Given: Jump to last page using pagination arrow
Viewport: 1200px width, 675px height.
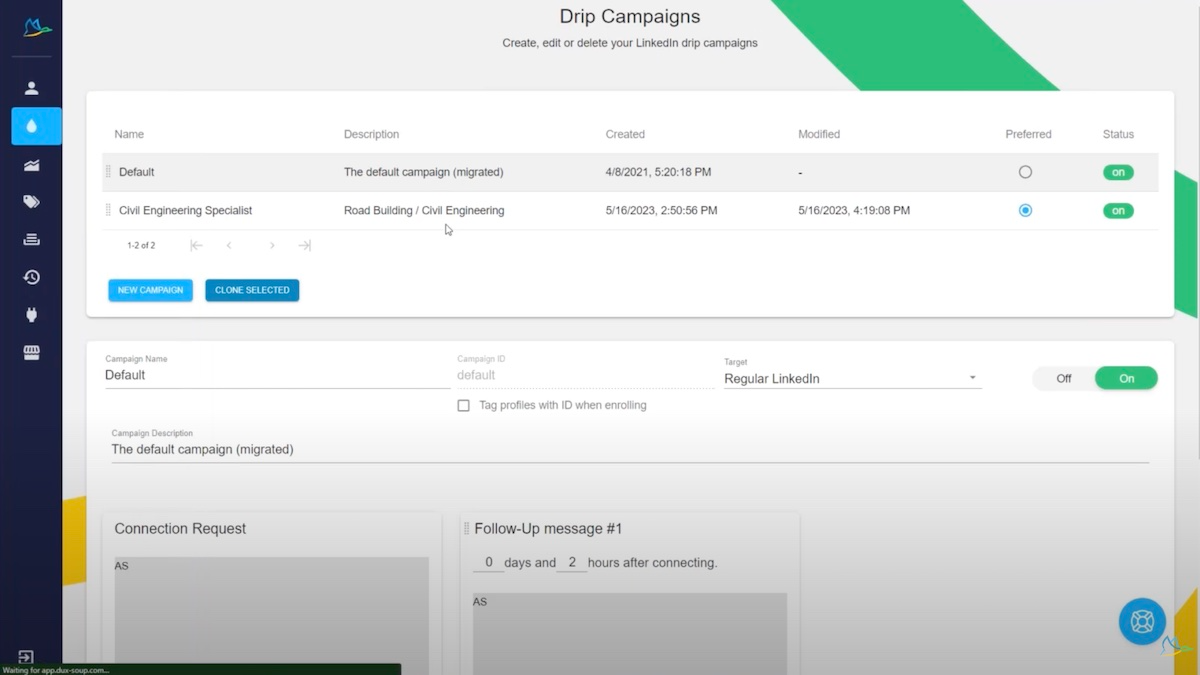Looking at the screenshot, I should coord(304,244).
